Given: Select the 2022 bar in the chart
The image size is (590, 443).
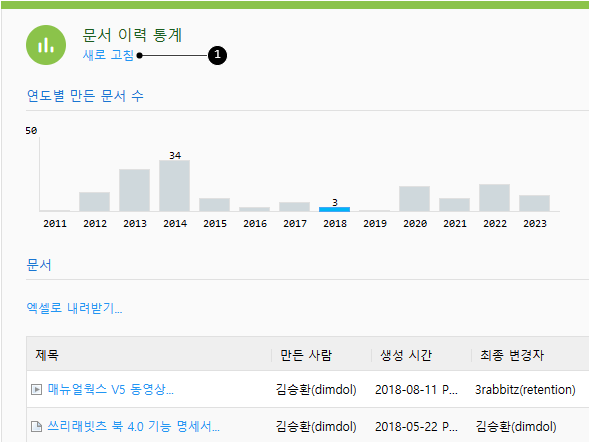Looking at the screenshot, I should [x=494, y=198].
